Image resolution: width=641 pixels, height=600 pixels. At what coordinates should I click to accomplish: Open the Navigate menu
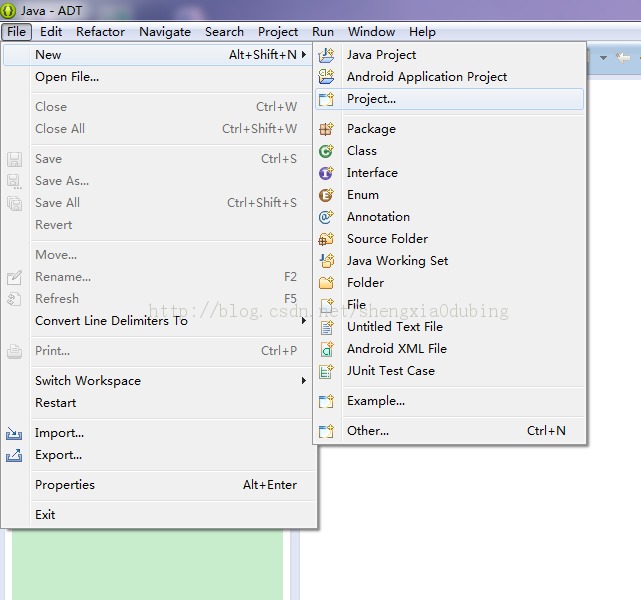(165, 32)
